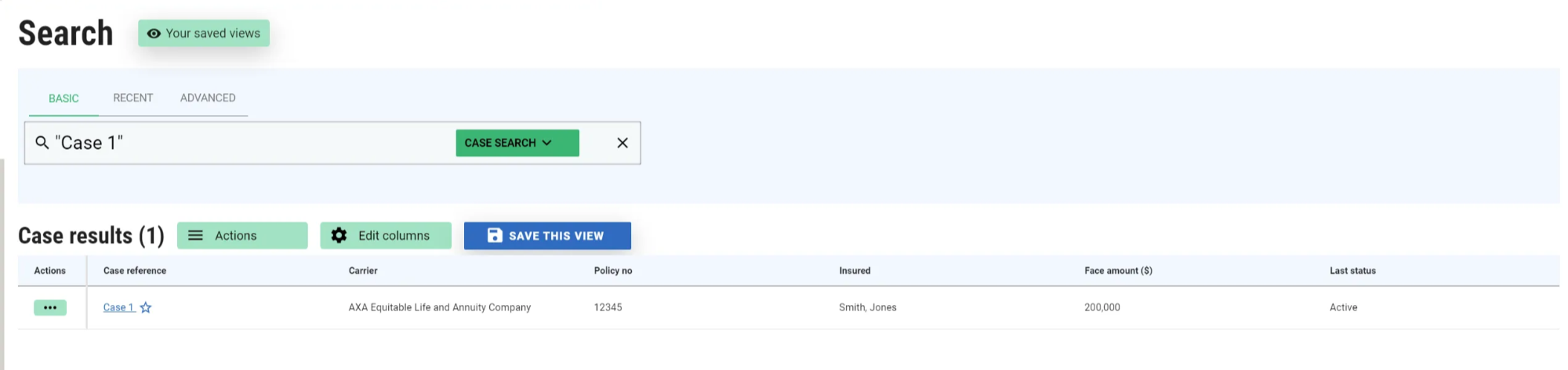
Task: Open the Case 1 link
Action: (x=118, y=307)
